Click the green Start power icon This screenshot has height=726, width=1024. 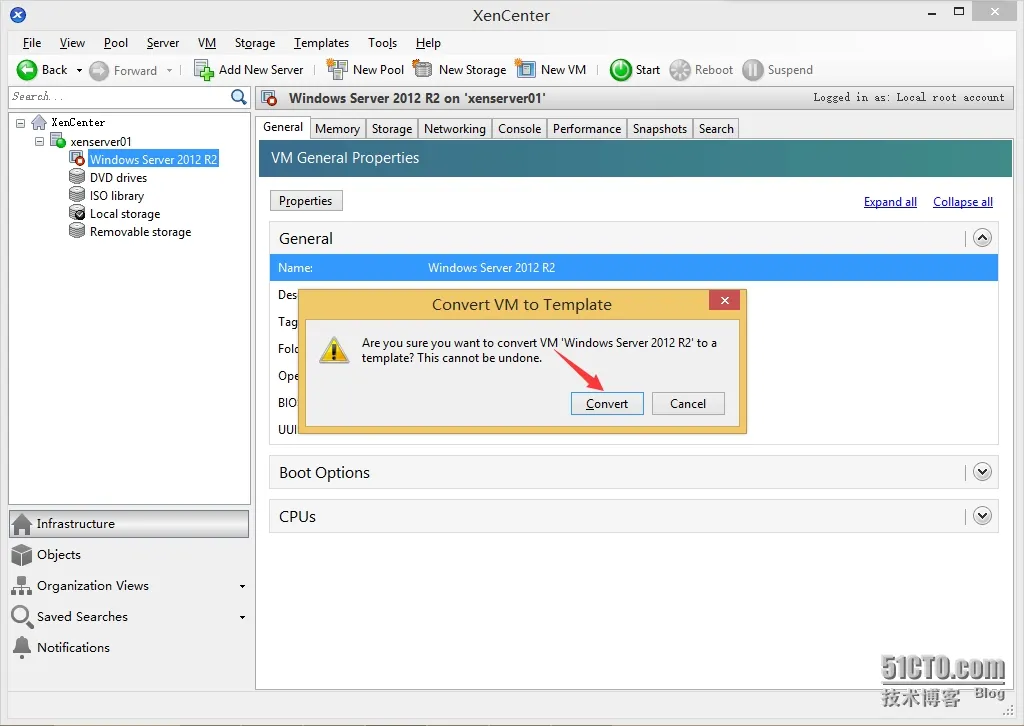620,70
